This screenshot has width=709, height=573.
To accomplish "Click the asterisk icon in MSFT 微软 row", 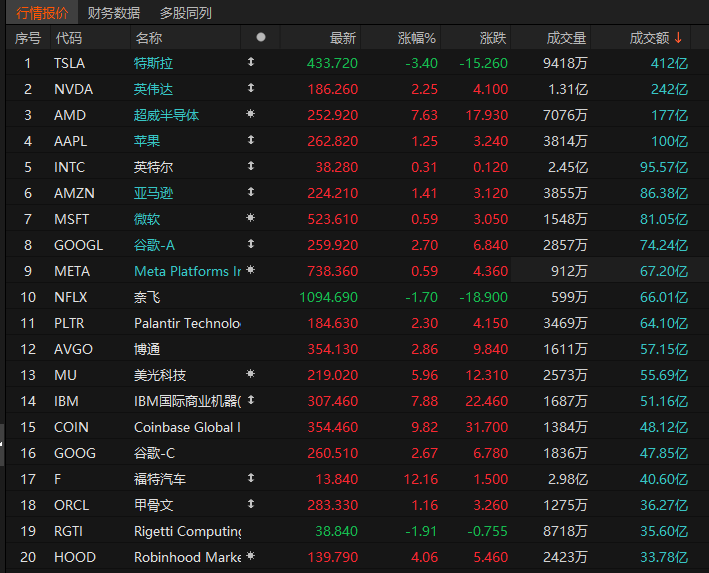I will click(251, 219).
